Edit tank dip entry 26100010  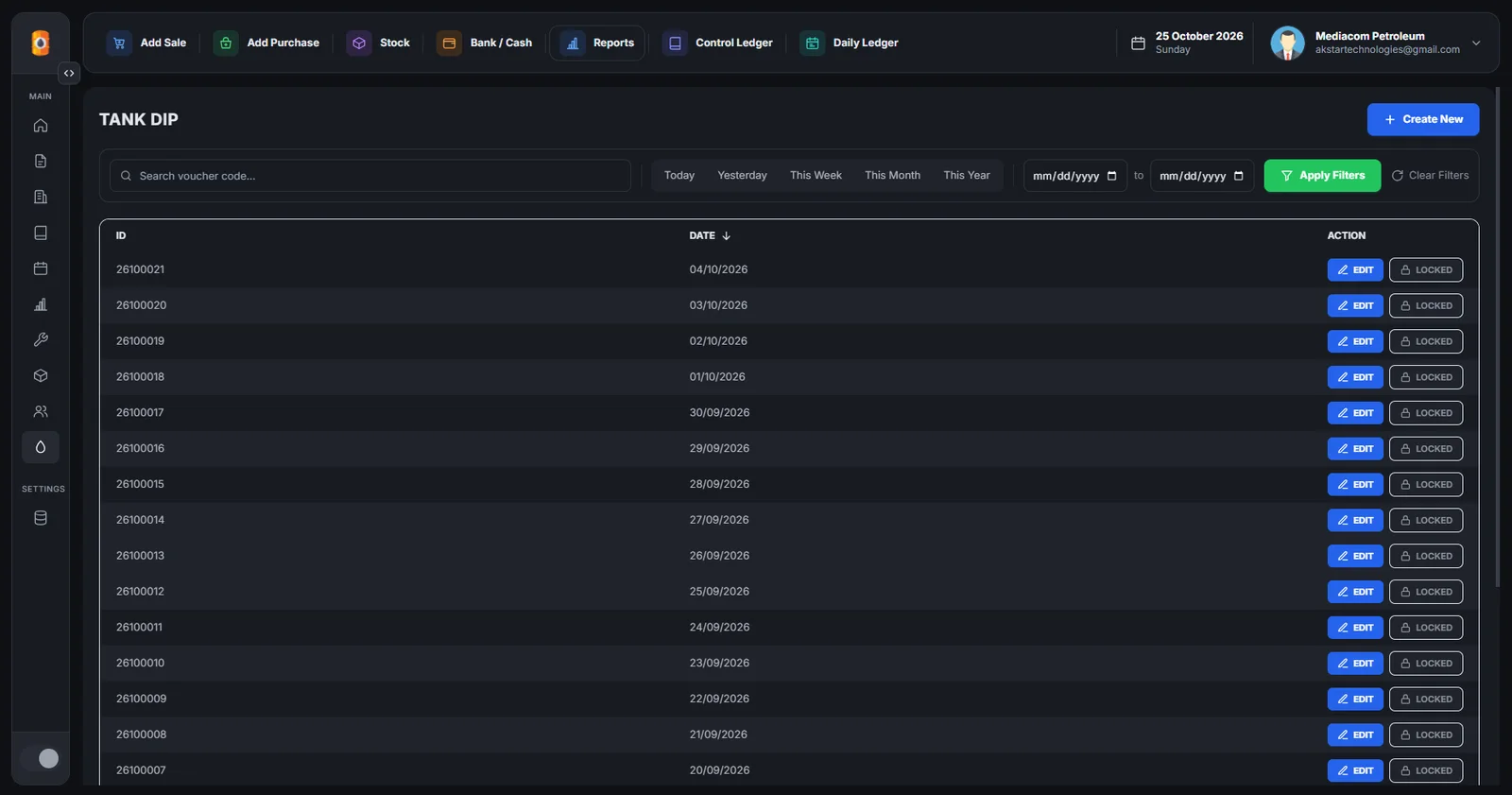point(1355,664)
